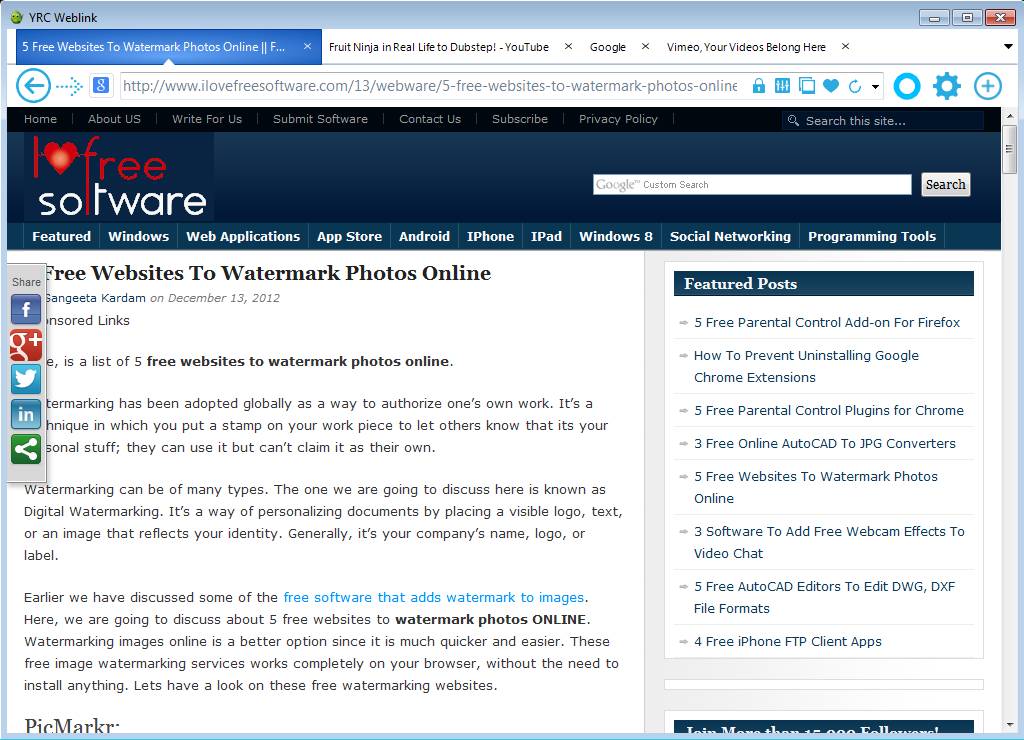Viewport: 1024px width, 740px height.
Task: Click the overlapping windows icon in address bar
Action: coord(807,86)
